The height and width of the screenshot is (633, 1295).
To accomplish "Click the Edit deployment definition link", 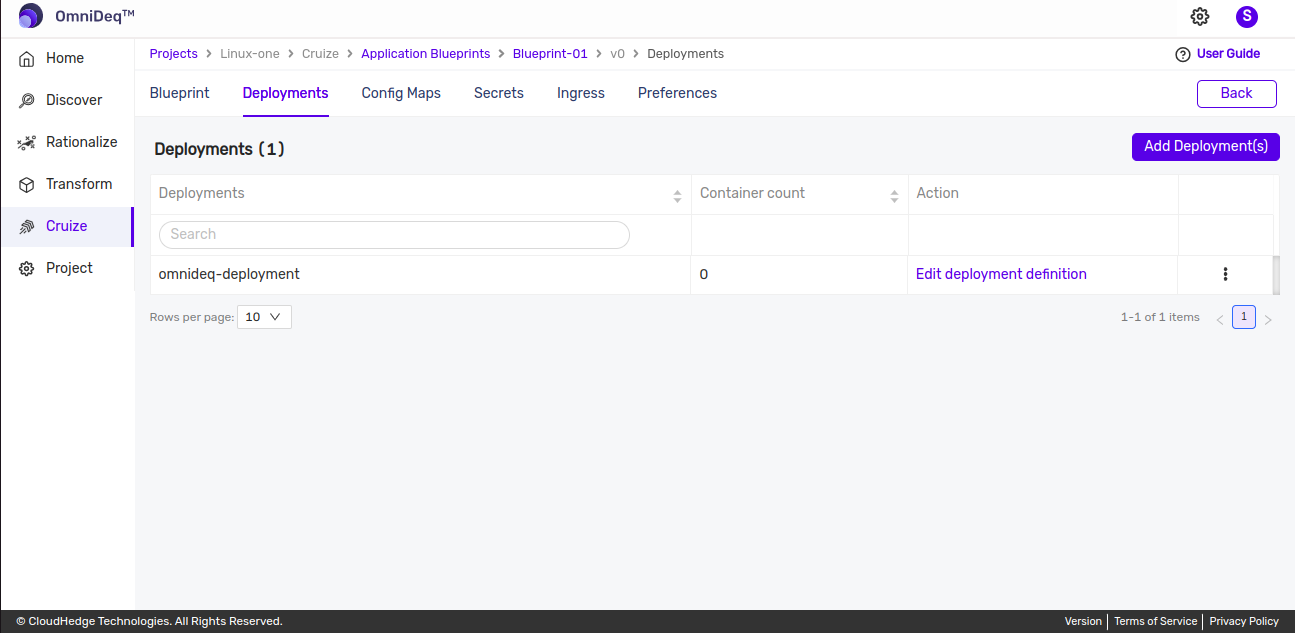I will (1001, 274).
